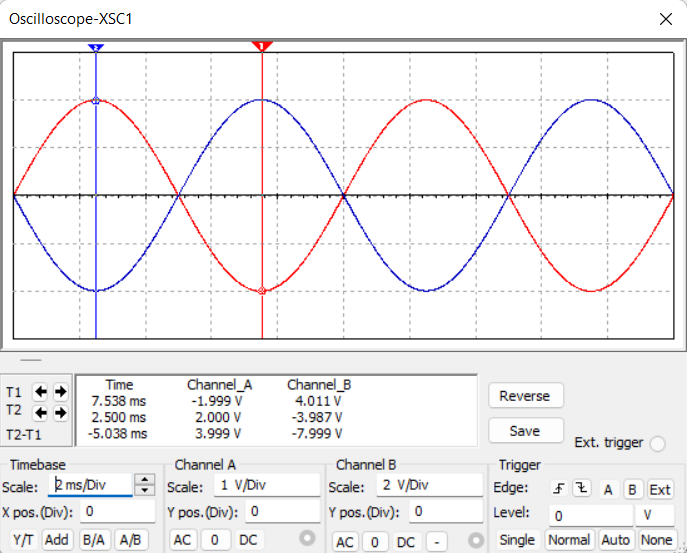Switch display mode to Y/T

tap(23, 540)
